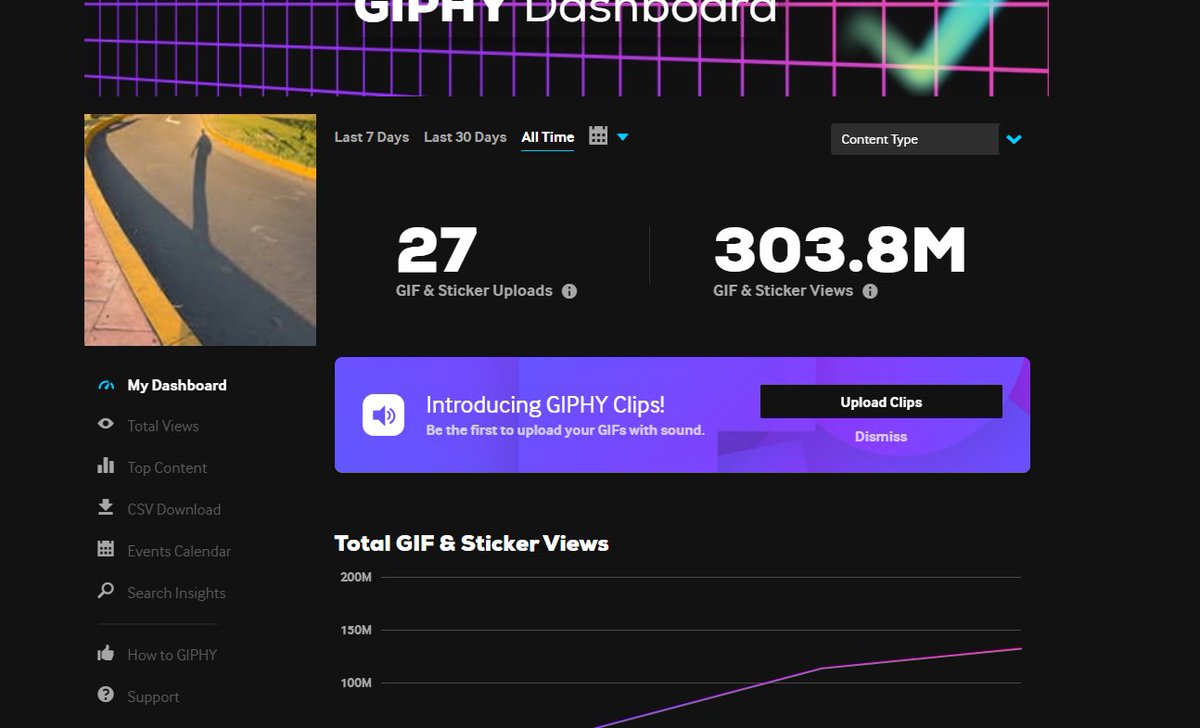
Task: Click the GIPHY Clips speaker icon
Action: (x=383, y=415)
